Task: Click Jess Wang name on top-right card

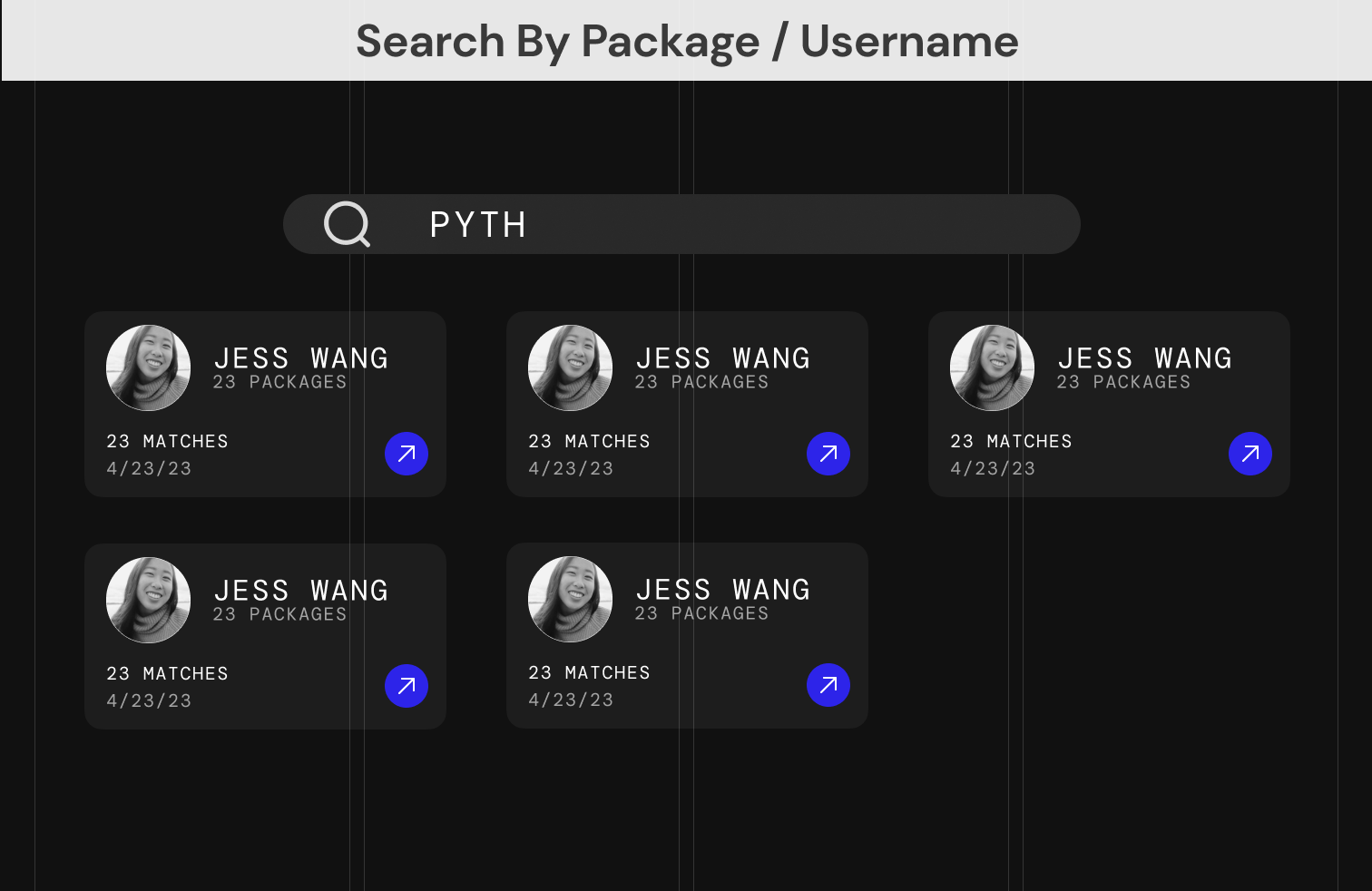Action: coord(1145,358)
